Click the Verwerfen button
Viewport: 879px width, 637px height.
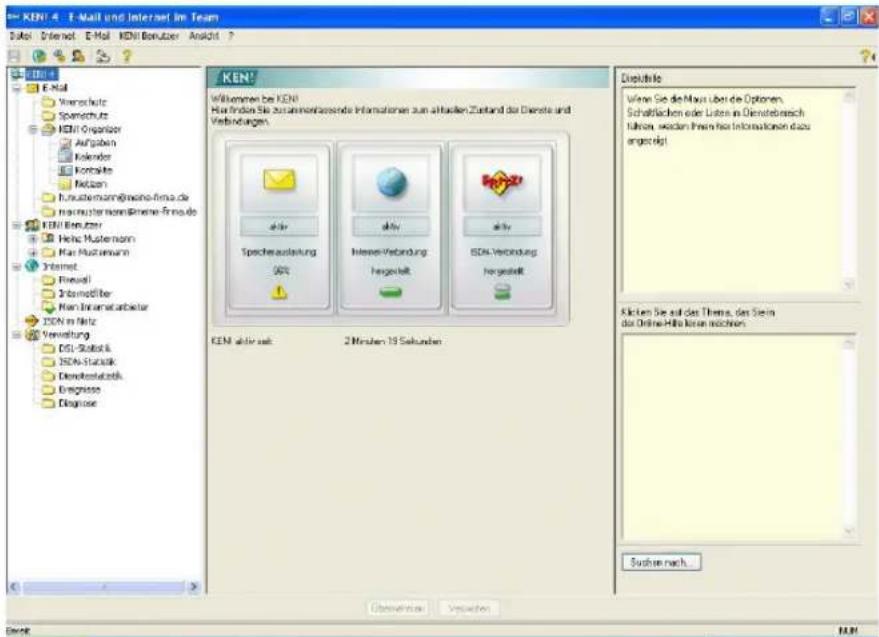click(469, 608)
